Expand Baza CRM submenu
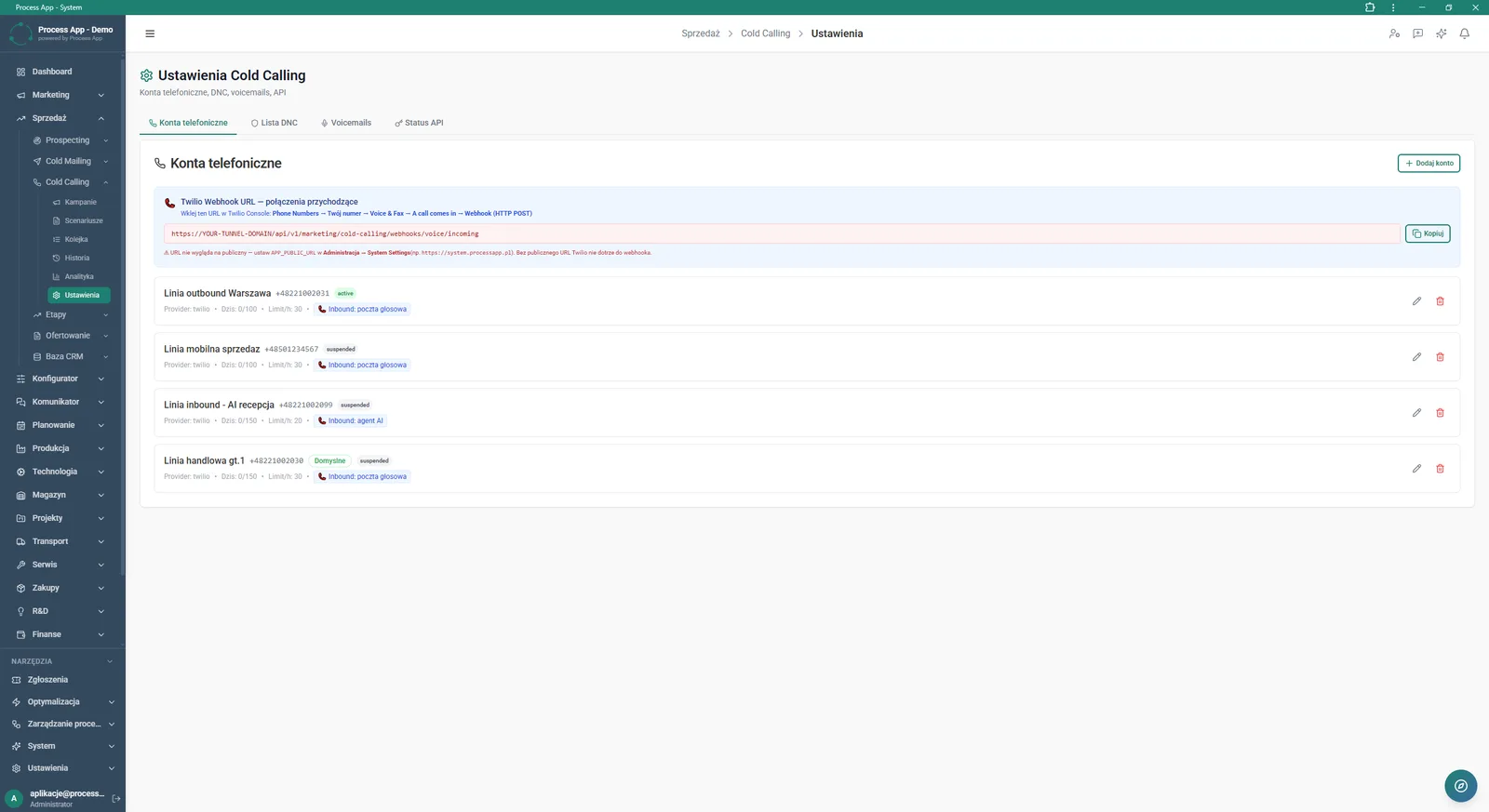This screenshot has height=812, width=1489. coord(71,356)
